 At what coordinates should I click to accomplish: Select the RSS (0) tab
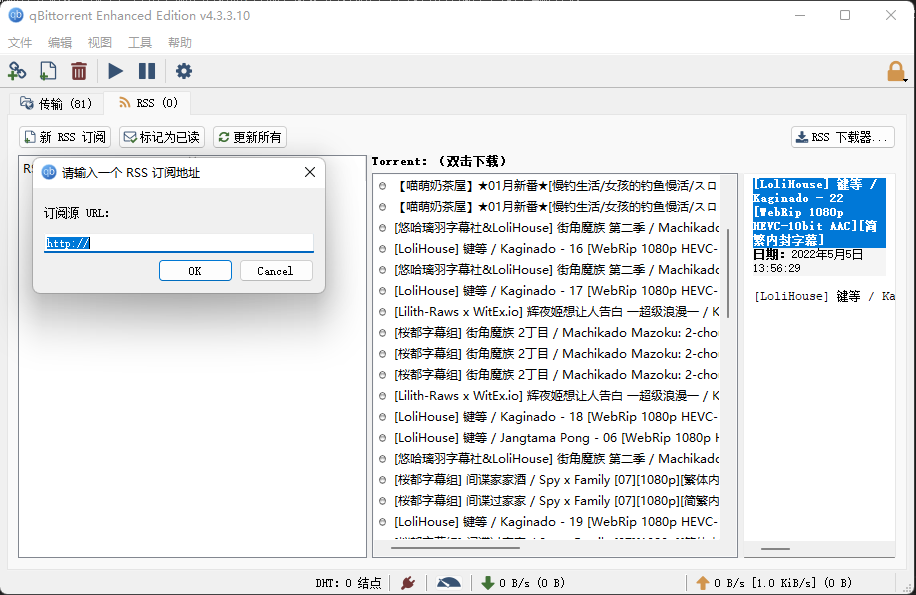coord(148,103)
